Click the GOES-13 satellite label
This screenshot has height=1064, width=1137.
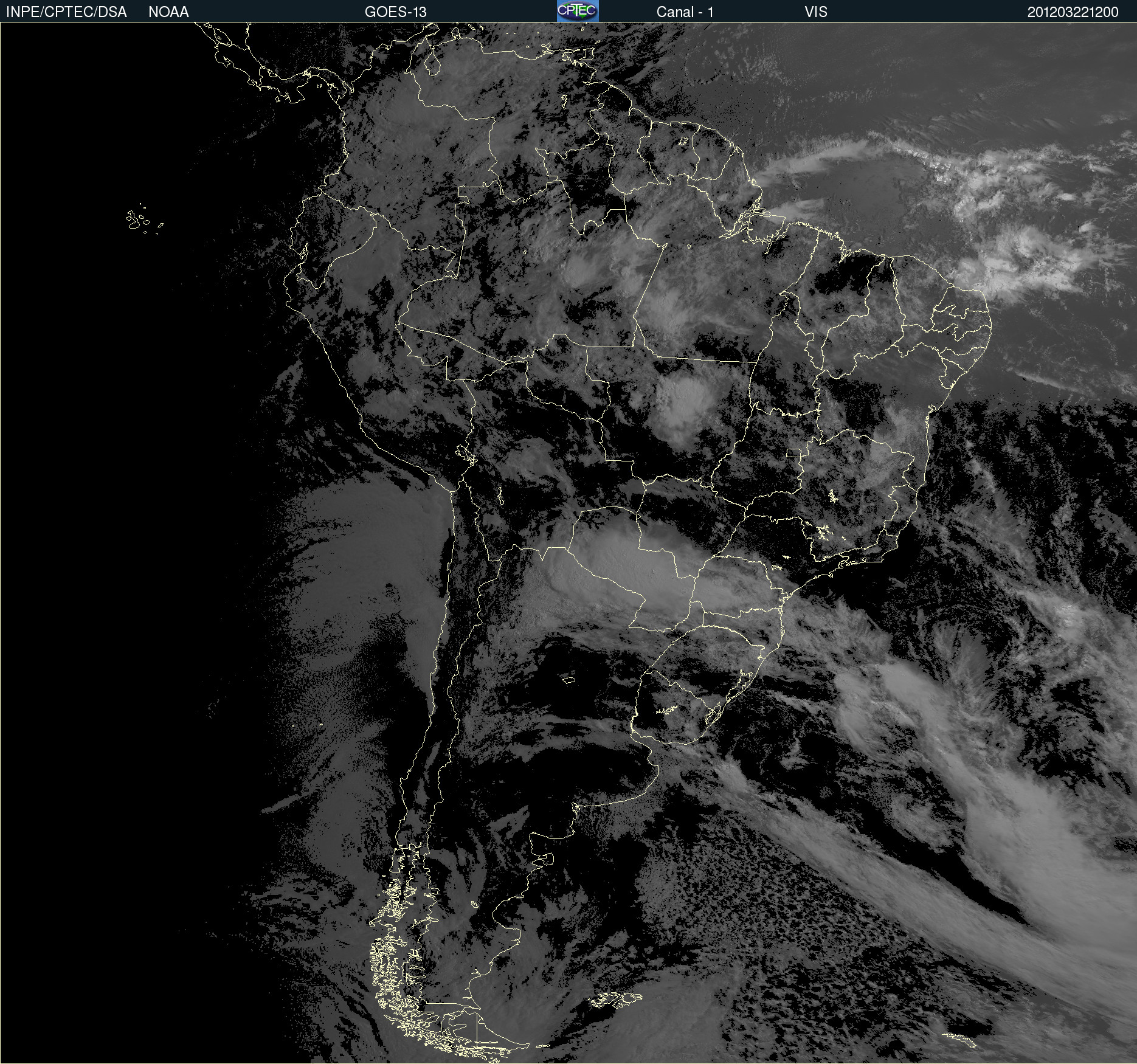396,12
